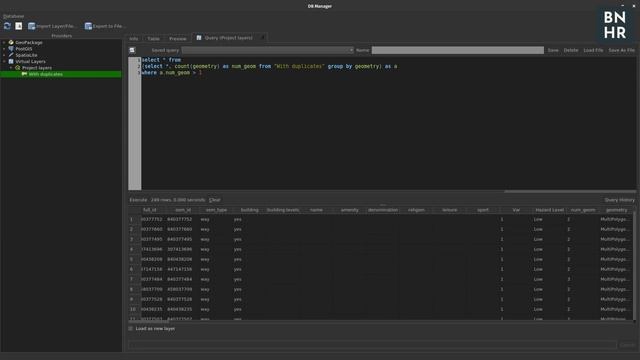Select the SpatiaLite provider icon
The image size is (640, 360).
pyautogui.click(x=11, y=55)
